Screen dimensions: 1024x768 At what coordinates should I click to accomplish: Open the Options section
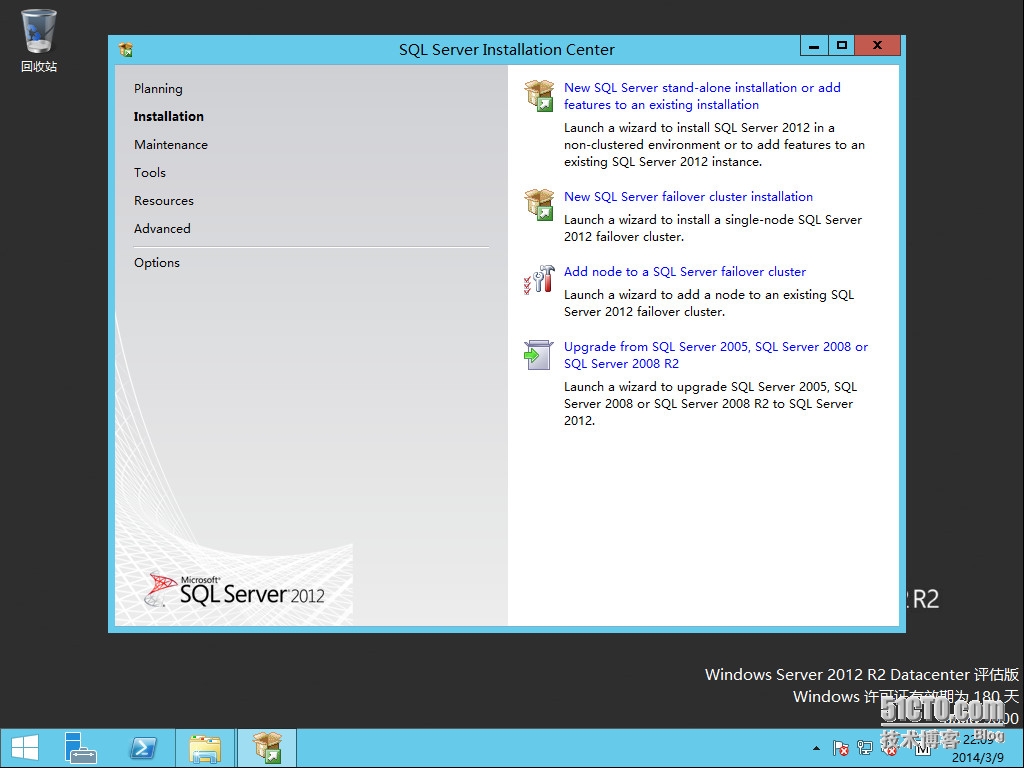click(157, 263)
